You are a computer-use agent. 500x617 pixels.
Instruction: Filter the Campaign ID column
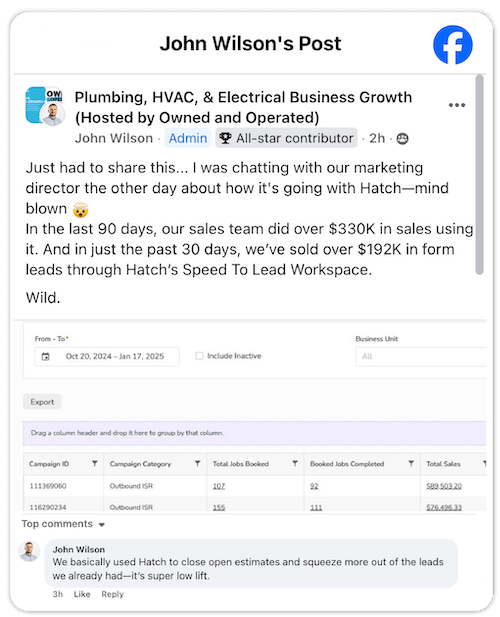click(94, 464)
